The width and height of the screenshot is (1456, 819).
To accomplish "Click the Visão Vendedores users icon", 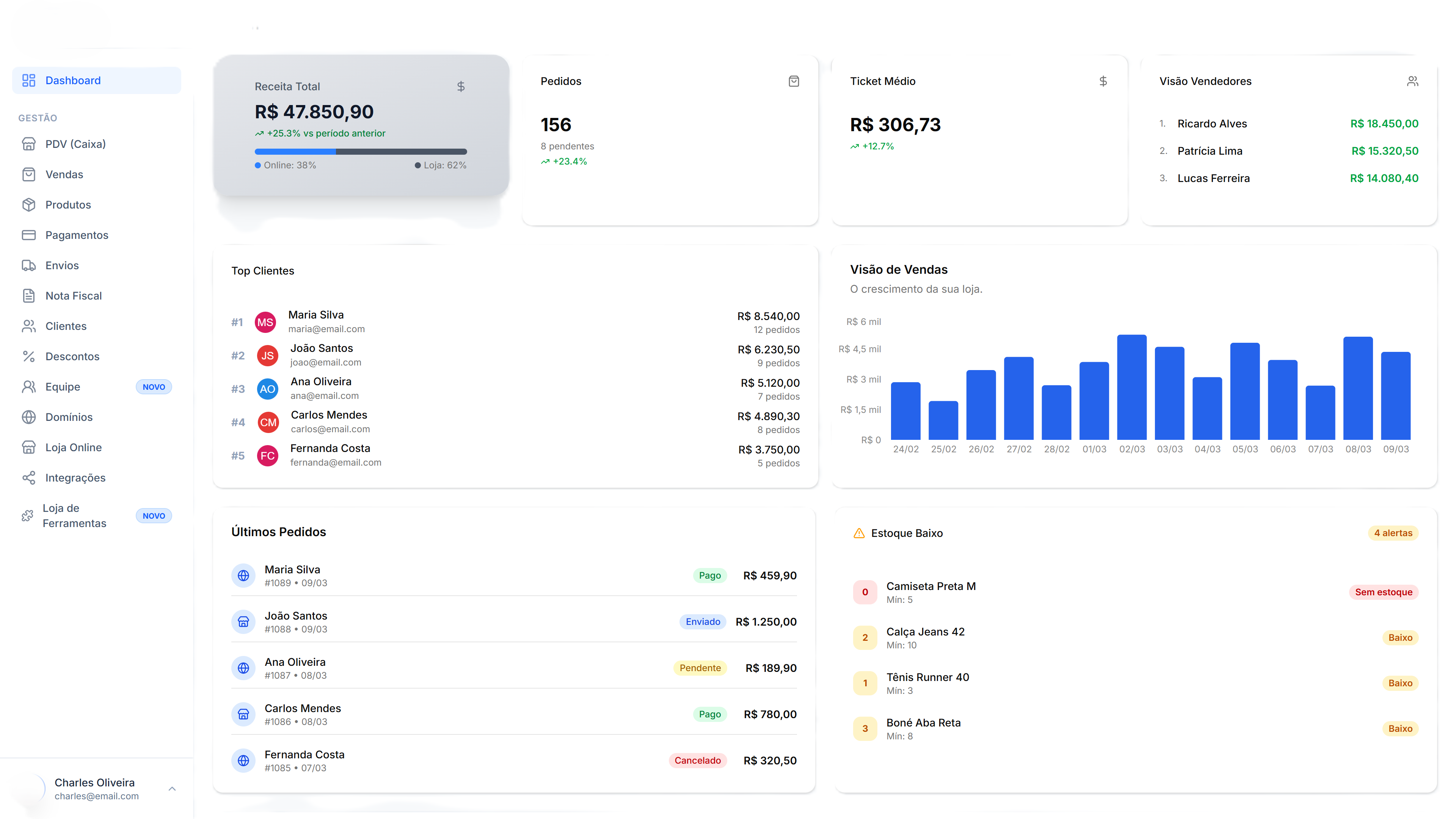I will 1412,82.
